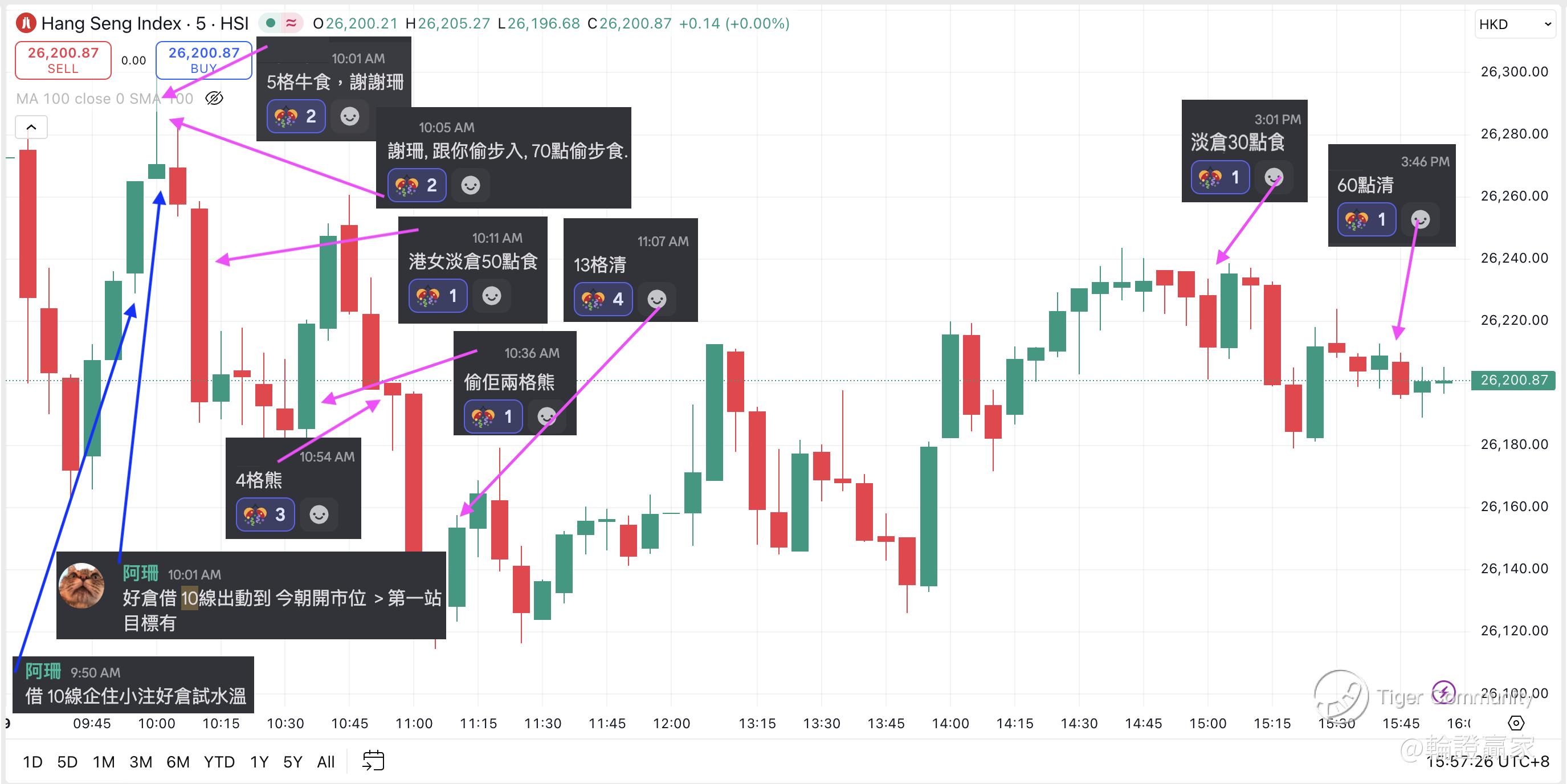1567x784 pixels.
Task: Click the date range calendar icon
Action: click(373, 761)
